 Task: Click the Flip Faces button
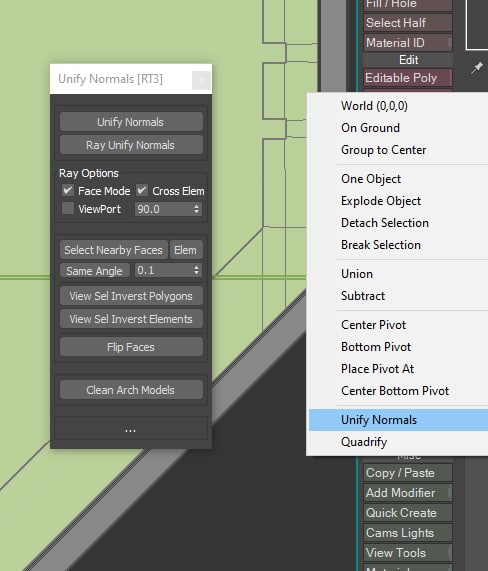pyautogui.click(x=131, y=347)
